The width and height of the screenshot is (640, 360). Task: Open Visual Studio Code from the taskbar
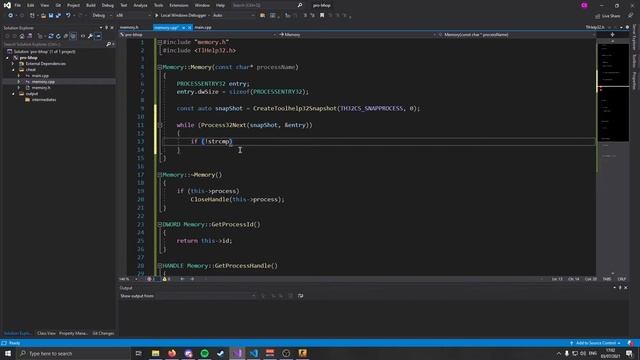tap(253, 353)
